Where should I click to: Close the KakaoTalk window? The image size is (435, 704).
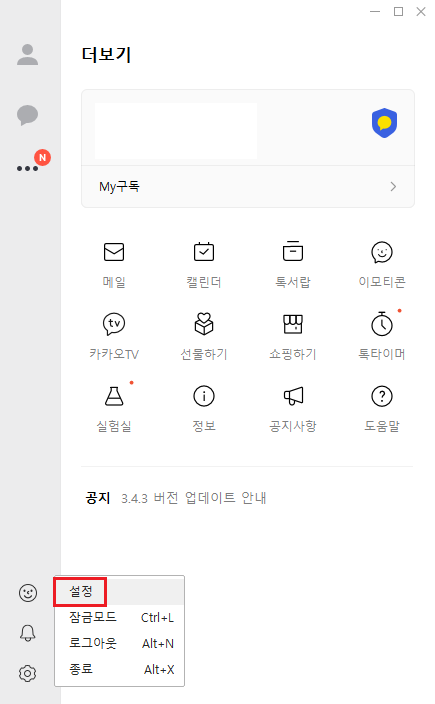(x=421, y=12)
